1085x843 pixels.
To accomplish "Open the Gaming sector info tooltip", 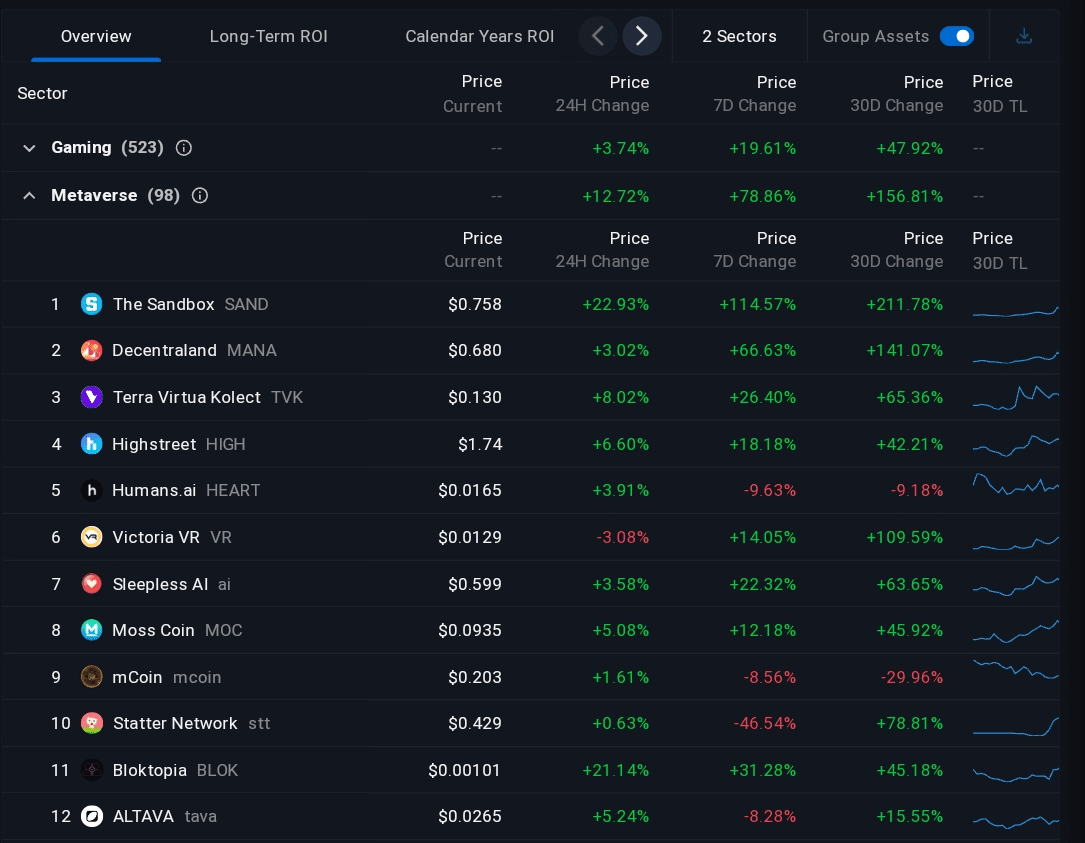I will (184, 147).
